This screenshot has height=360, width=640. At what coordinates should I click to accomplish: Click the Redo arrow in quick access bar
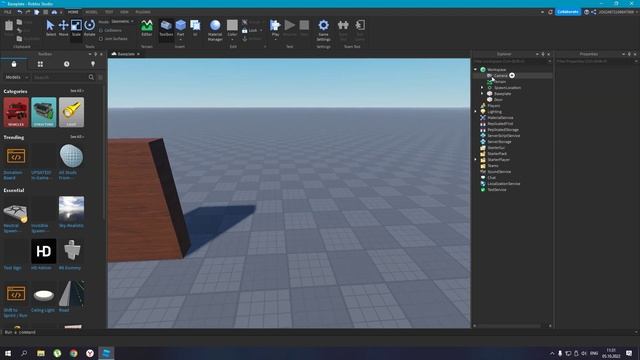[x=28, y=12]
